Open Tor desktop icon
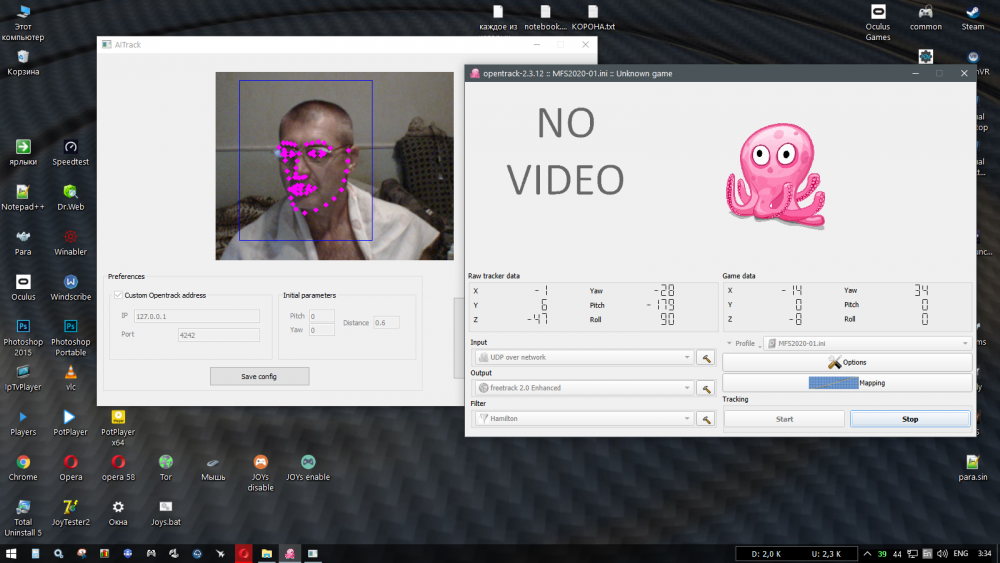This screenshot has width=1000, height=563. [166, 468]
